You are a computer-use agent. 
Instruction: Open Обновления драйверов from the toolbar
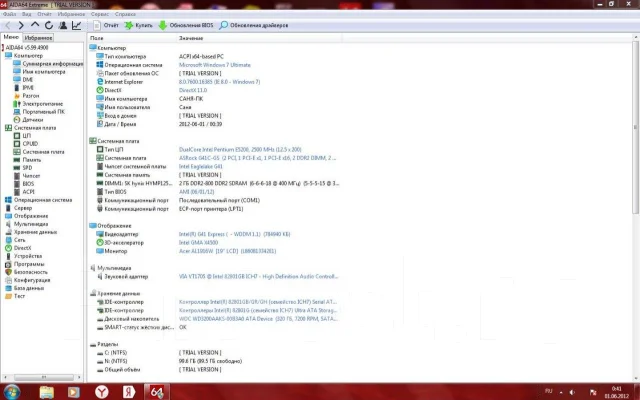click(253, 25)
